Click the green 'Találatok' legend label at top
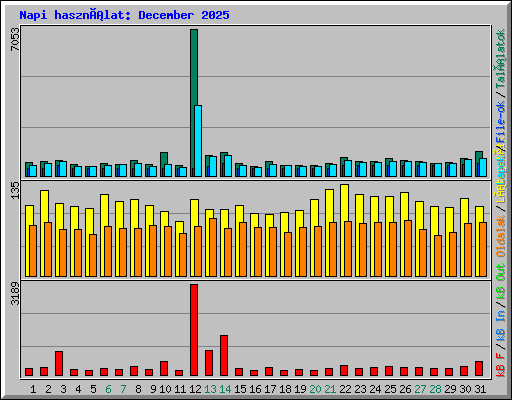Screen dimensions: 512x400 click(500, 59)
